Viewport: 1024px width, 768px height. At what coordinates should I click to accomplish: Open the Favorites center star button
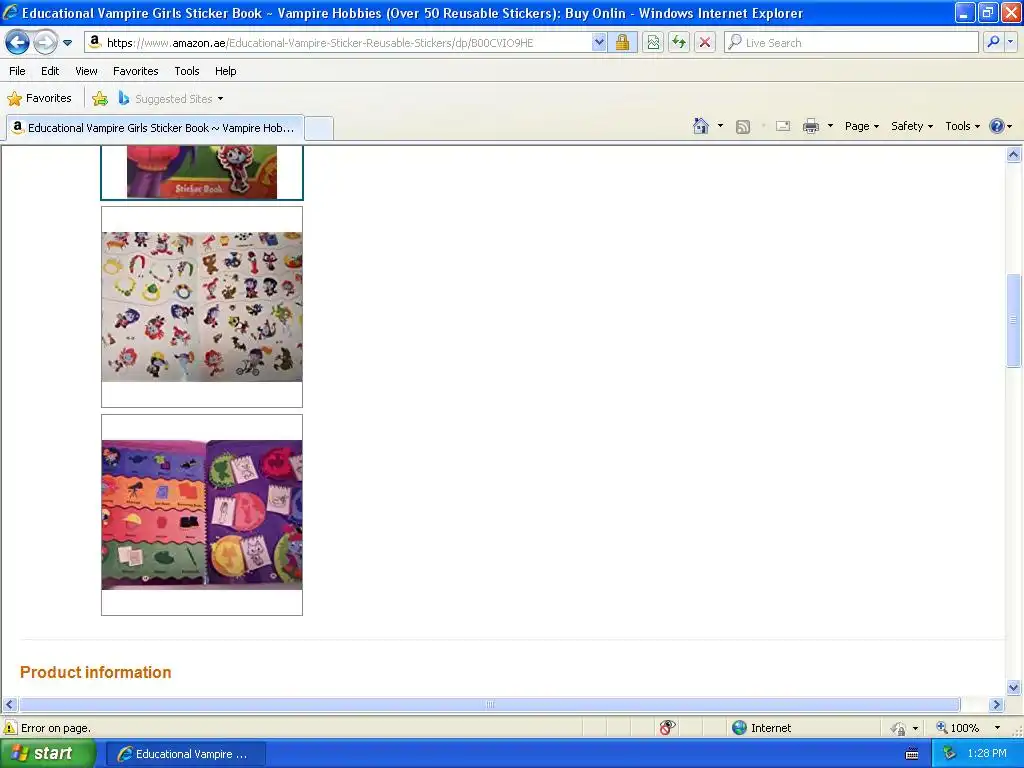(x=39, y=99)
